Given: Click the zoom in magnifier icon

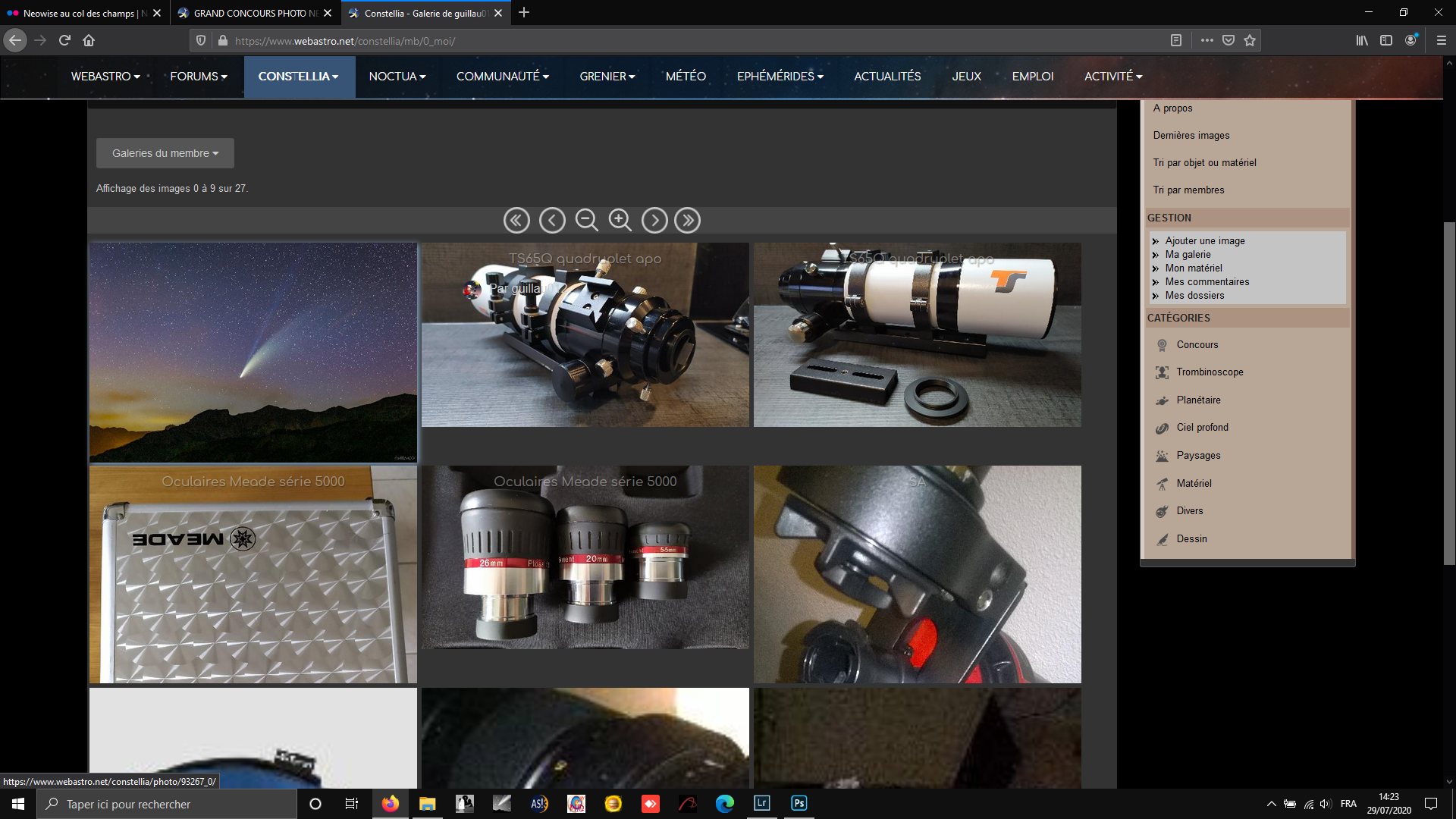Looking at the screenshot, I should (x=620, y=221).
